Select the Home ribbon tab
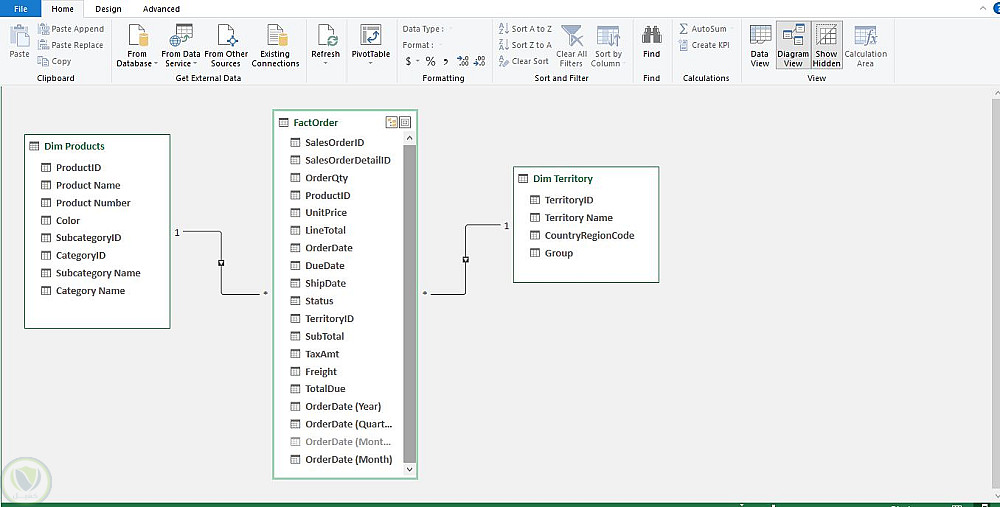1000x507 pixels. 62,9
